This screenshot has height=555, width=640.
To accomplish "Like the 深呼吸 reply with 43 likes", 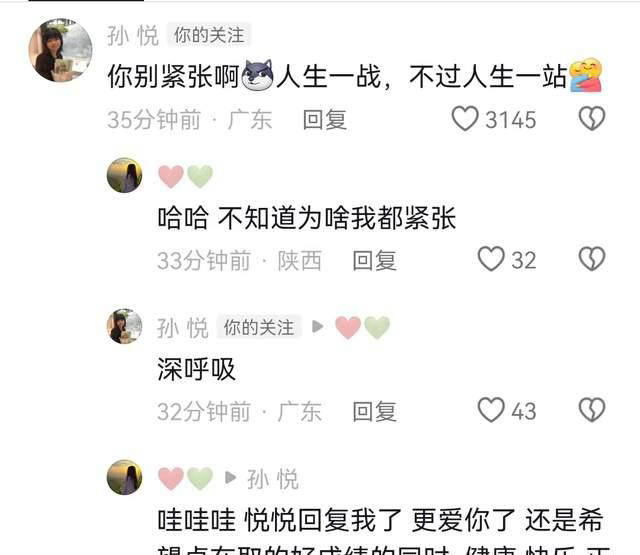I will pyautogui.click(x=491, y=410).
